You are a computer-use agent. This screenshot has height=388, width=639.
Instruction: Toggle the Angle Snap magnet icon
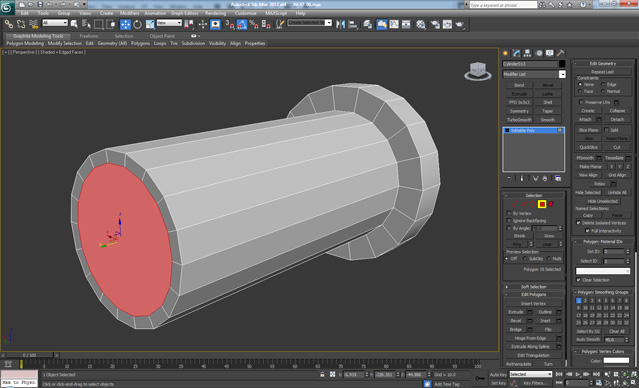click(x=242, y=24)
